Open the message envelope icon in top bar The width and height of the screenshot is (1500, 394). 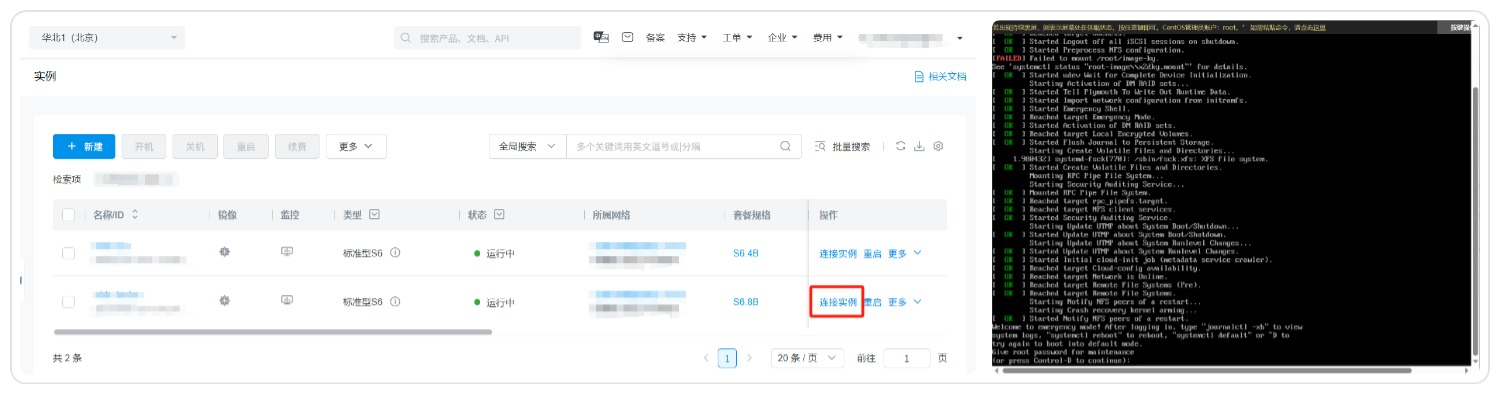[628, 37]
